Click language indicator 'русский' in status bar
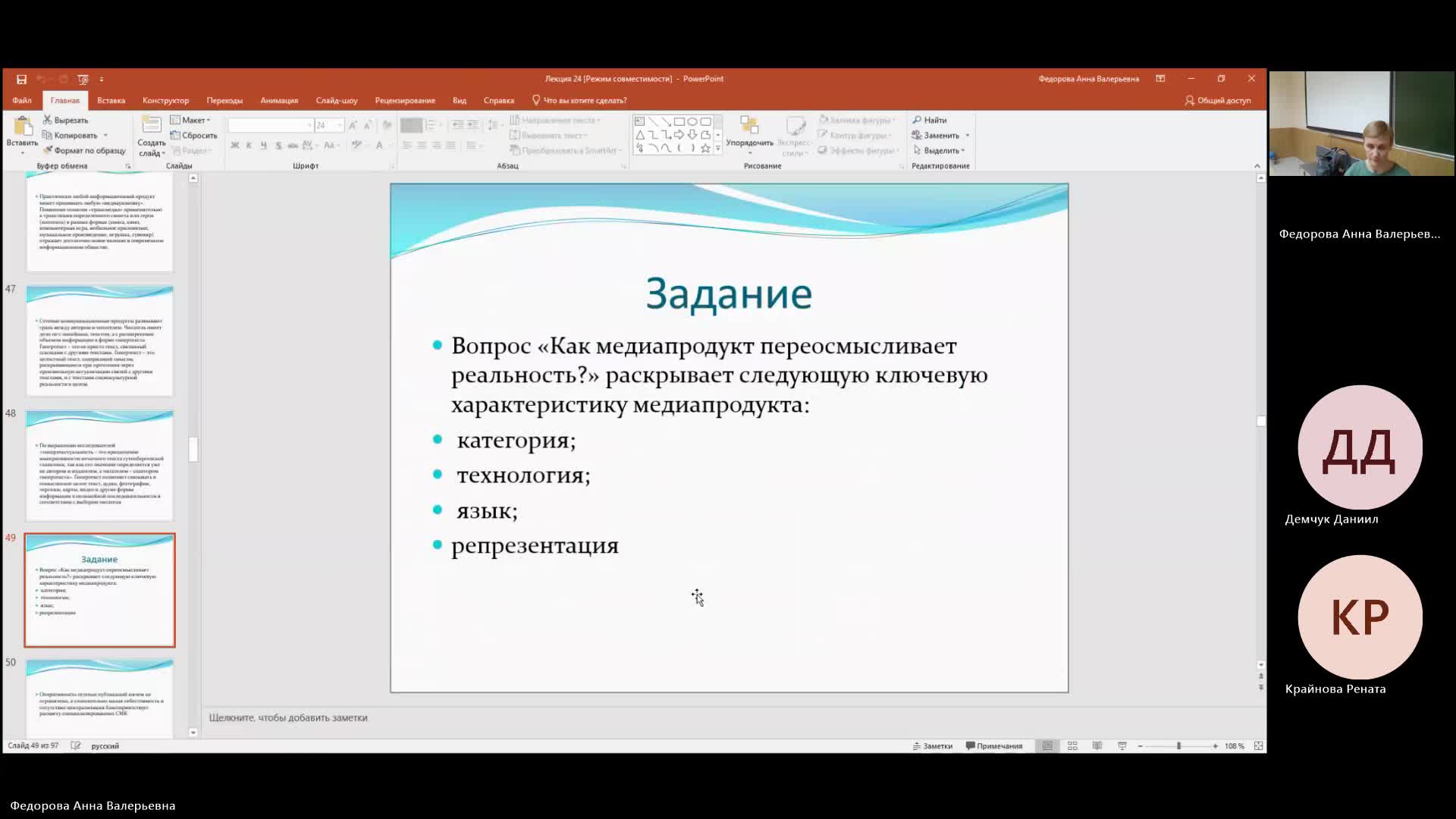This screenshot has width=1456, height=819. pos(105,746)
